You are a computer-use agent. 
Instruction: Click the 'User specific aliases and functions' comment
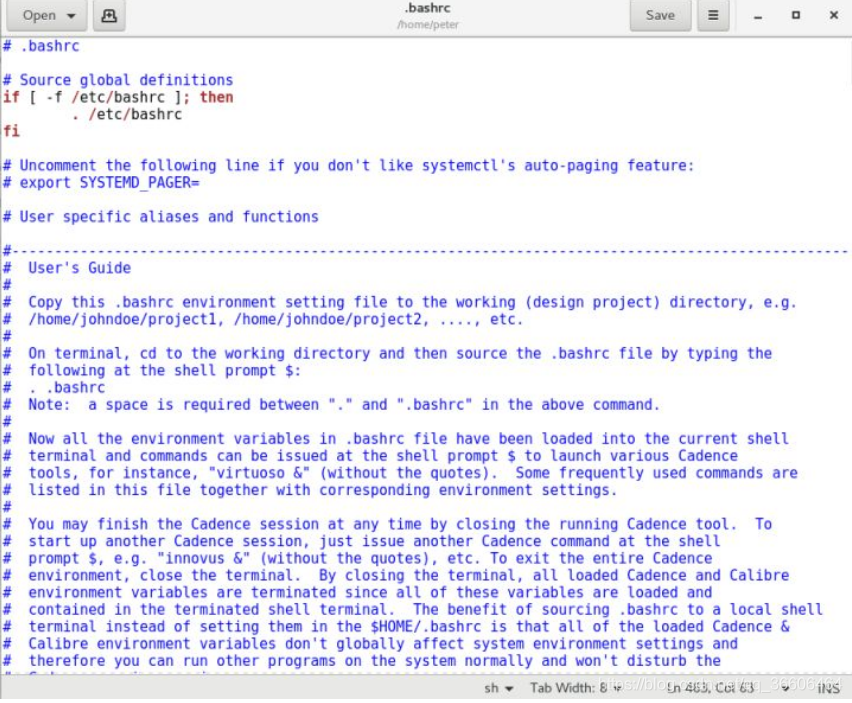click(168, 216)
